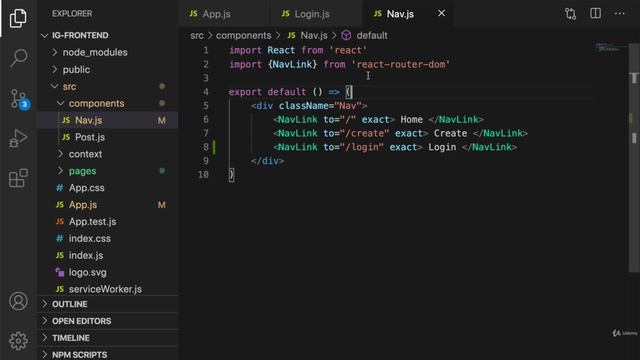Click the text Create on line 7
This screenshot has height=360, width=640.
(450, 133)
